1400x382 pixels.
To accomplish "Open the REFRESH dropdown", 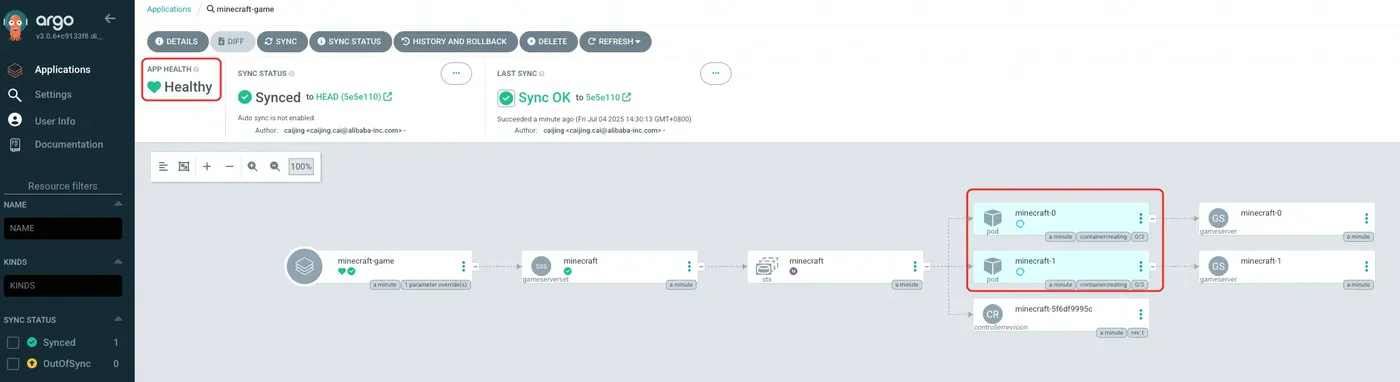I will click(x=615, y=41).
